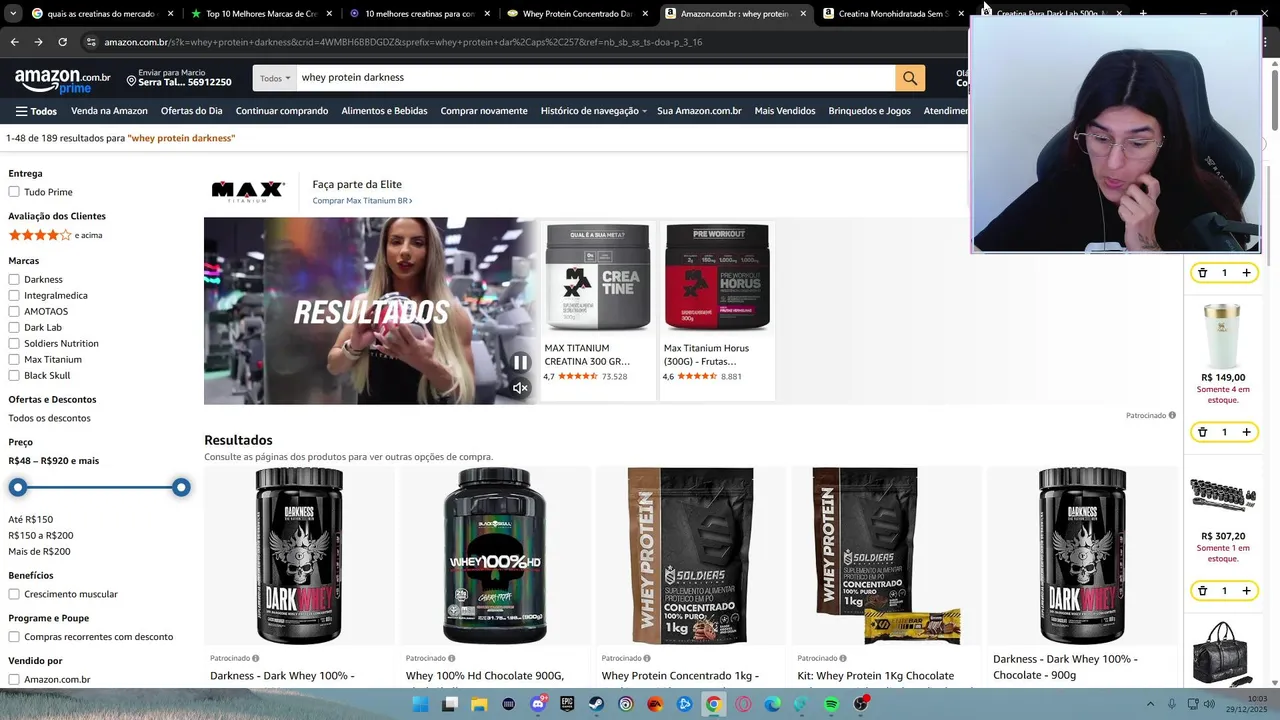Open Ofertas do Dia nav item

[192, 111]
